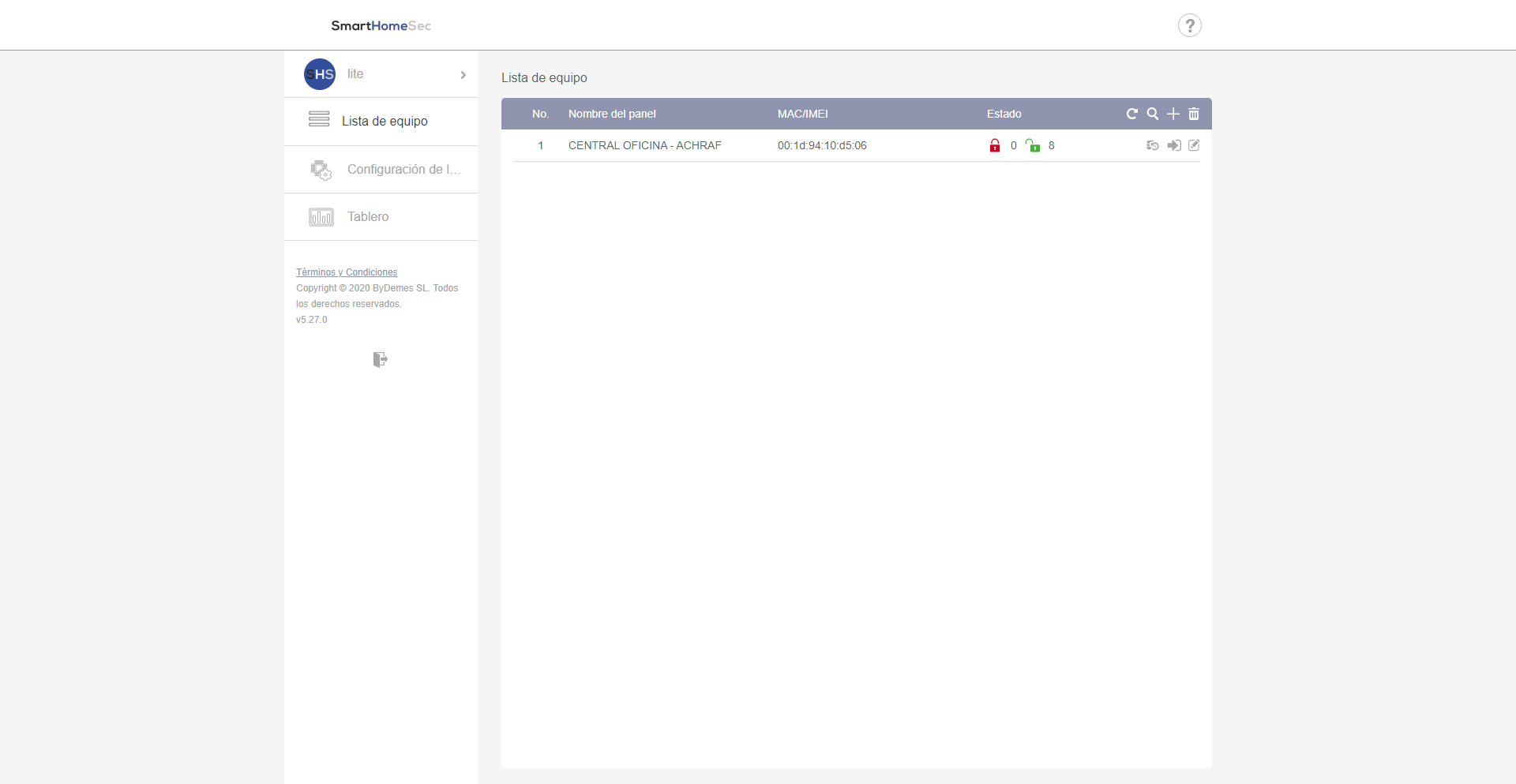Open the search magnifier in table header
Viewport: 1516px width, 784px height.
[1153, 114]
